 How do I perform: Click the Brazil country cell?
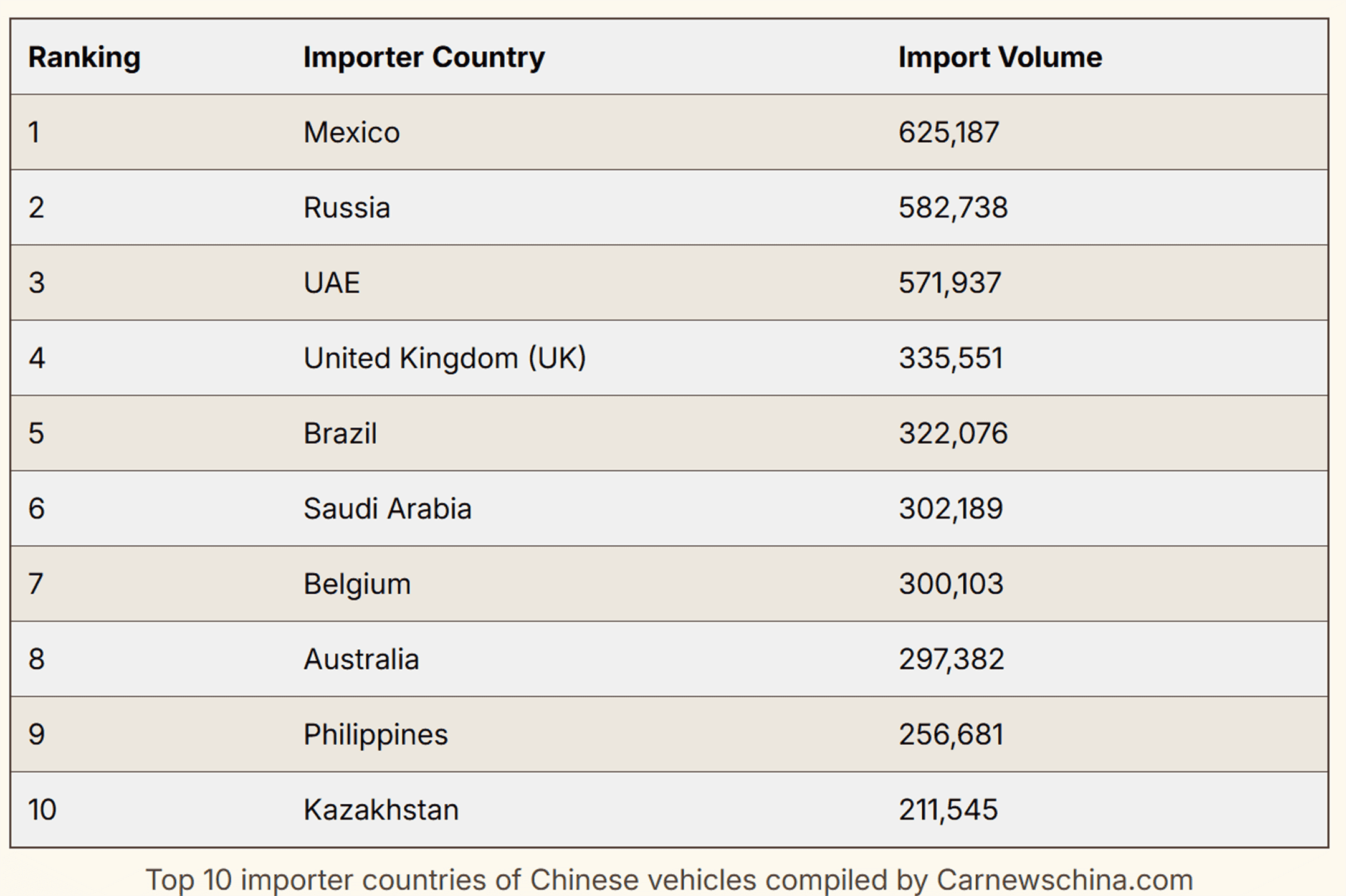[340, 434]
